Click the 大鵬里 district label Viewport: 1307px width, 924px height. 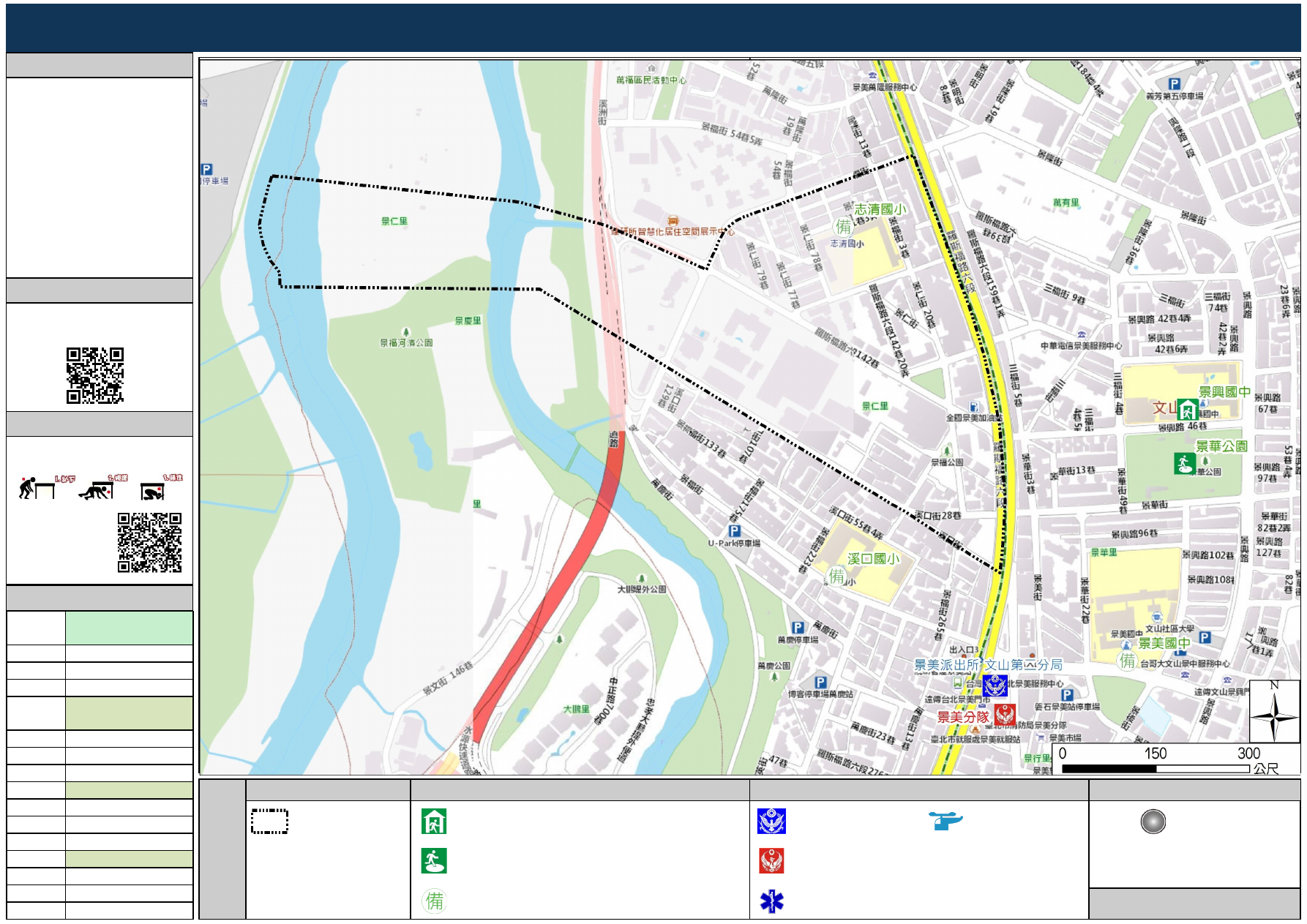coord(576,709)
